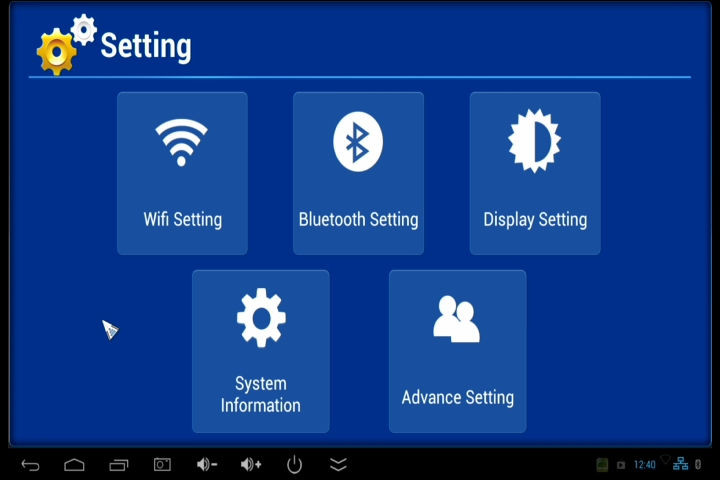Show recent apps from navigation bar
Viewport: 720px width, 480px height.
coord(118,465)
